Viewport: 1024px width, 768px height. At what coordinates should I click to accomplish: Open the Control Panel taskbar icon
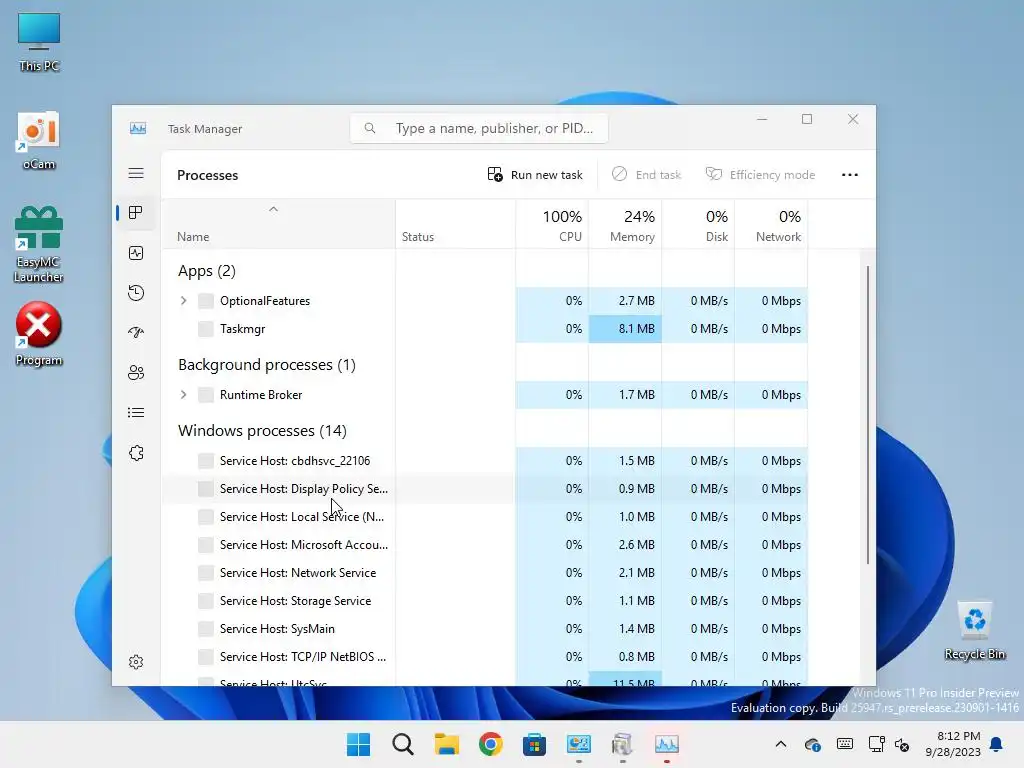pos(579,744)
